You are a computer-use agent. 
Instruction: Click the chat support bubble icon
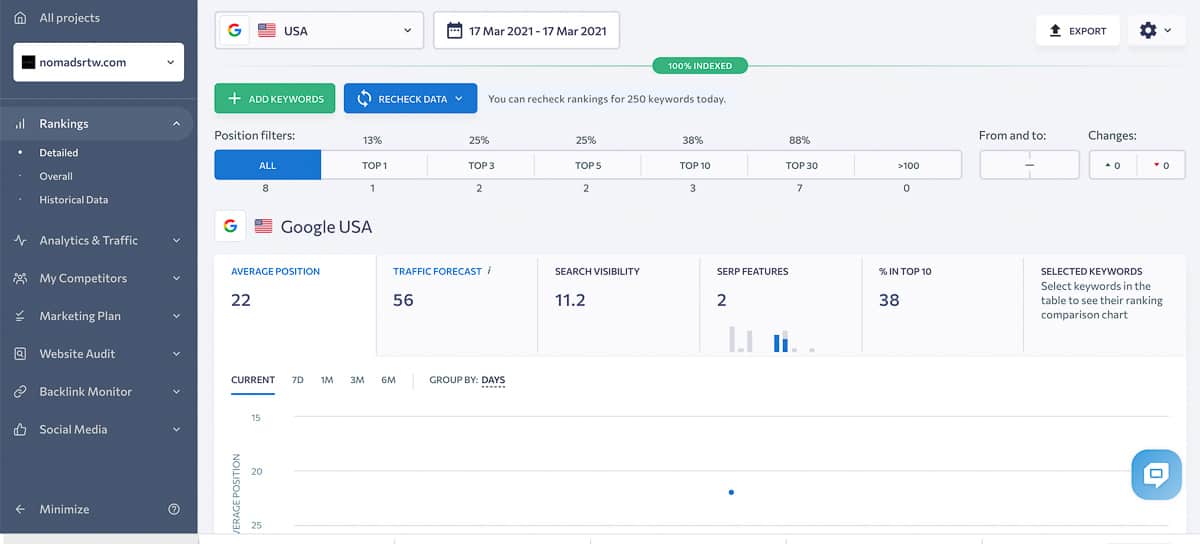pyautogui.click(x=1155, y=474)
